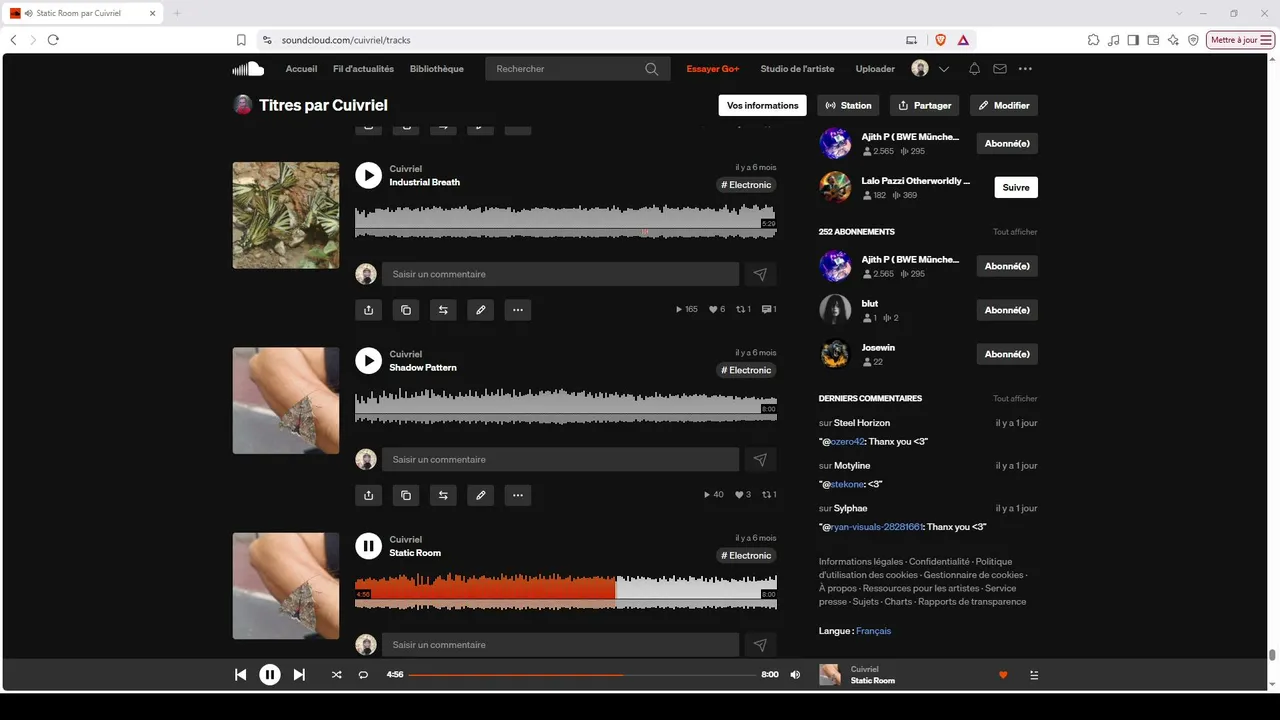Unfollow blut via Abonné(e) button
This screenshot has width=1280, height=720.
[1007, 310]
